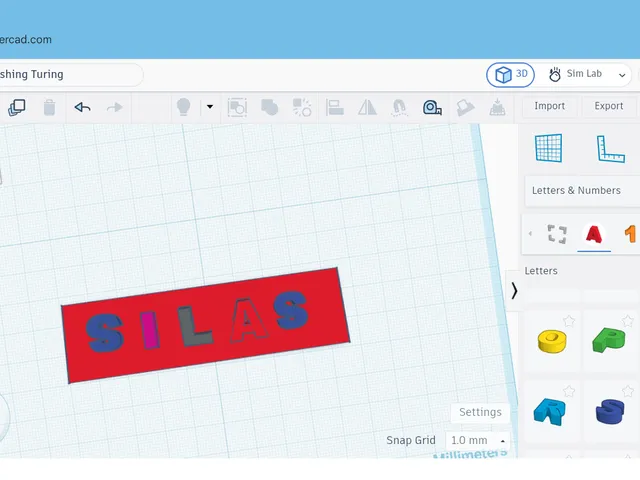Click the Group shapes icon
Screen dimensions: 640x480
(x=237, y=108)
